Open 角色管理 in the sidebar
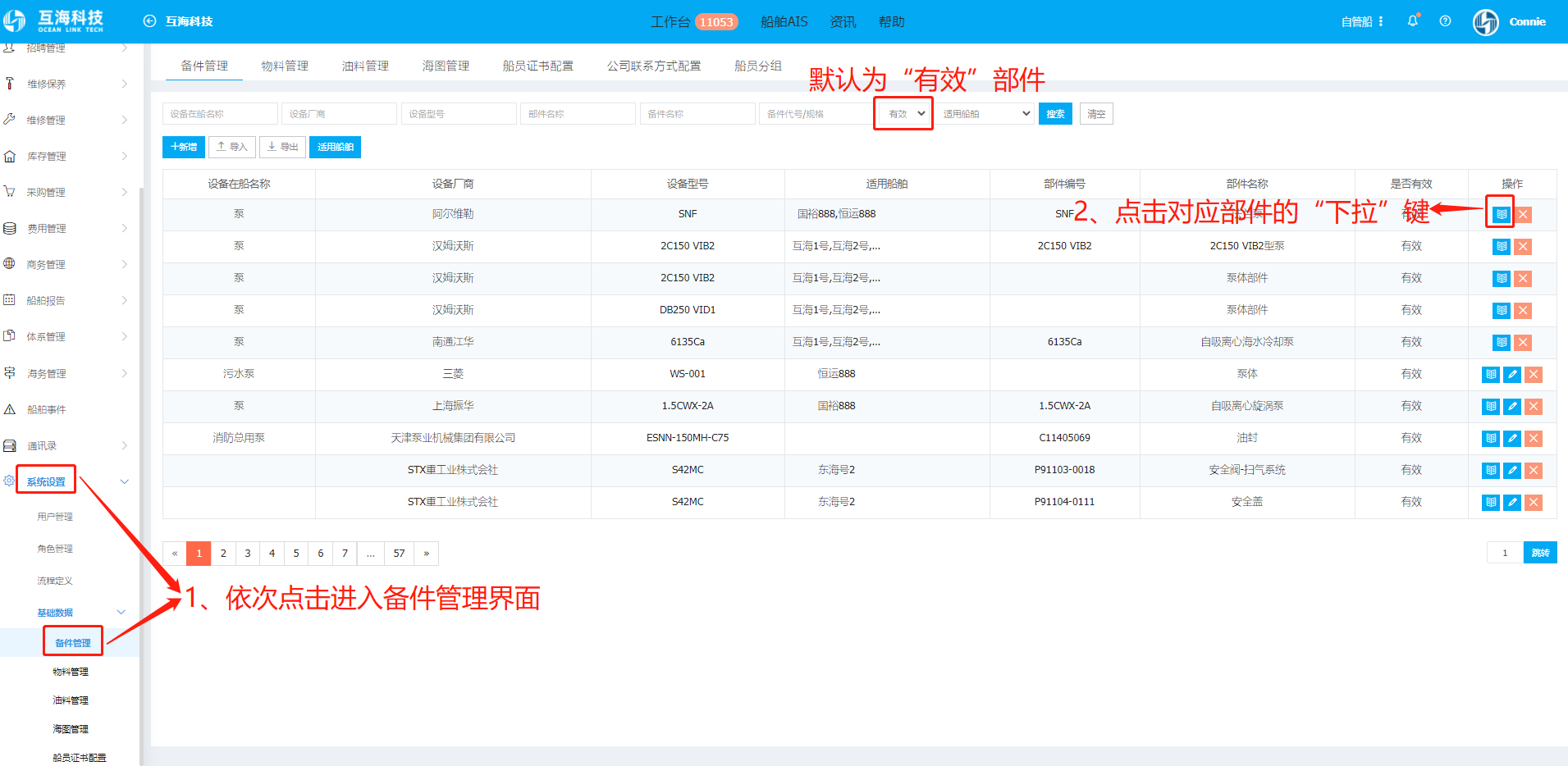The width and height of the screenshot is (1568, 766). [x=55, y=549]
